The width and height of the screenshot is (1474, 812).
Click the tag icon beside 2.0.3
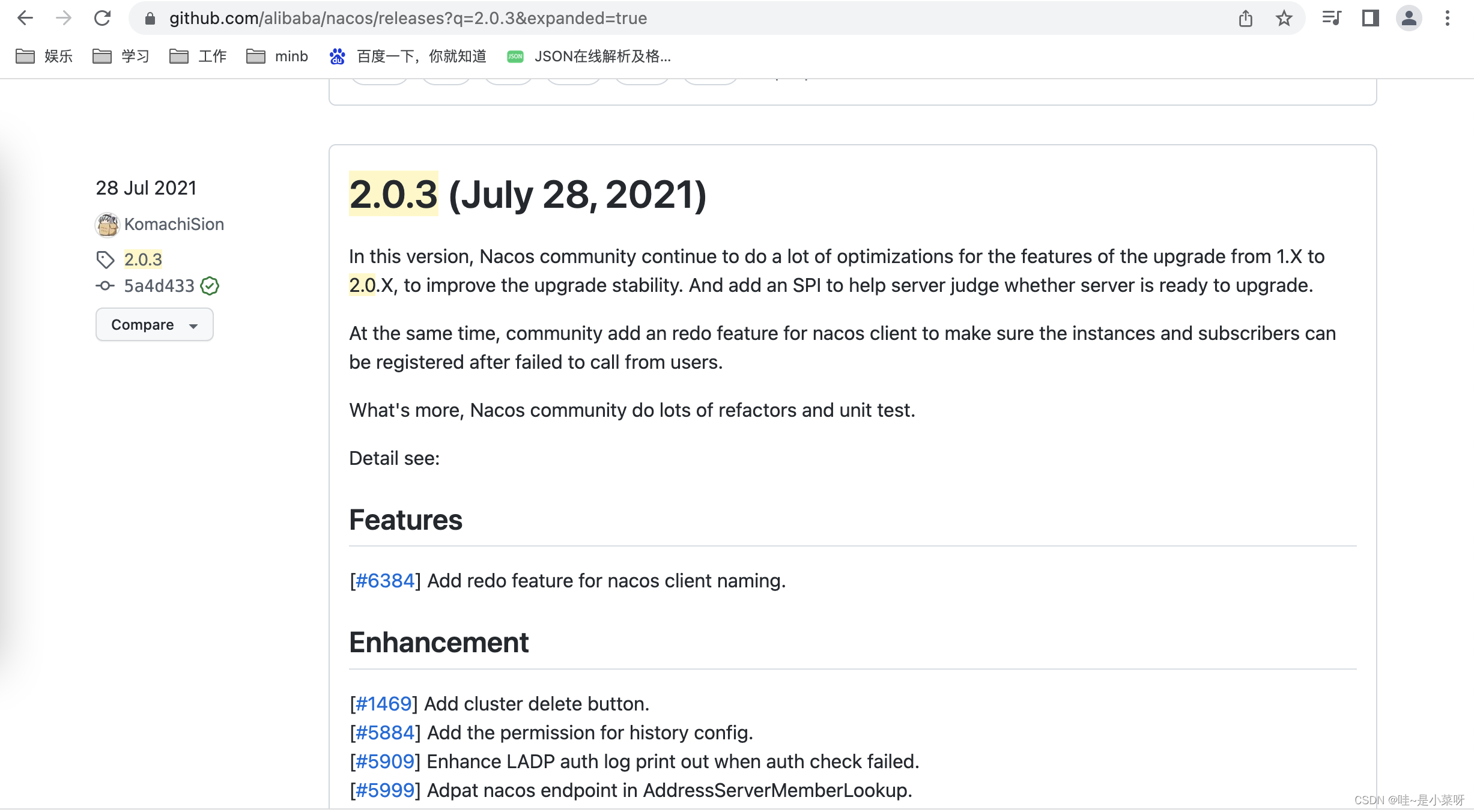click(105, 259)
